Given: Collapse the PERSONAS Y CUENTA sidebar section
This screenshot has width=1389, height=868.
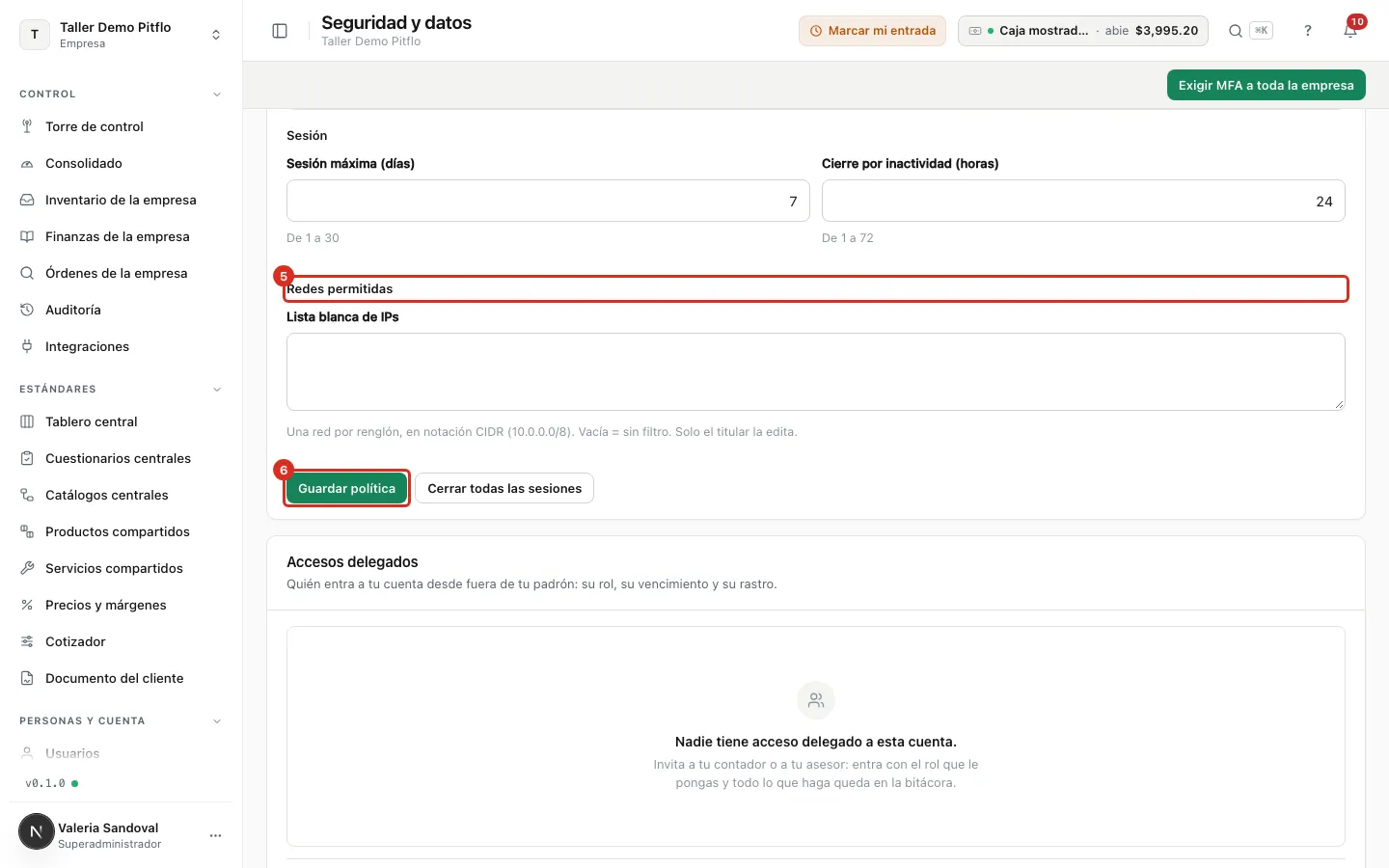Looking at the screenshot, I should point(217,721).
